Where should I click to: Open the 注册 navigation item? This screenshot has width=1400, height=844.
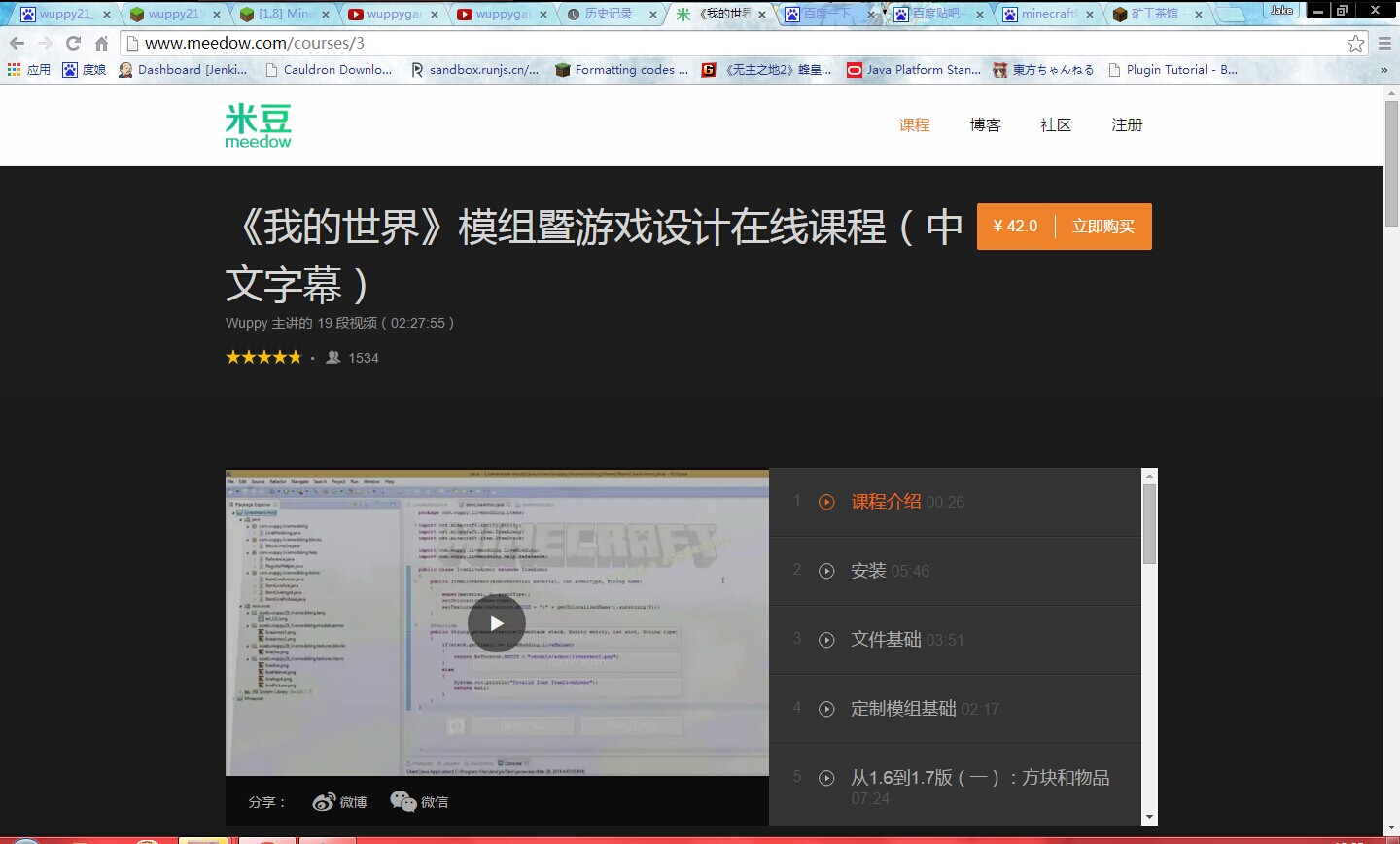tap(1127, 125)
